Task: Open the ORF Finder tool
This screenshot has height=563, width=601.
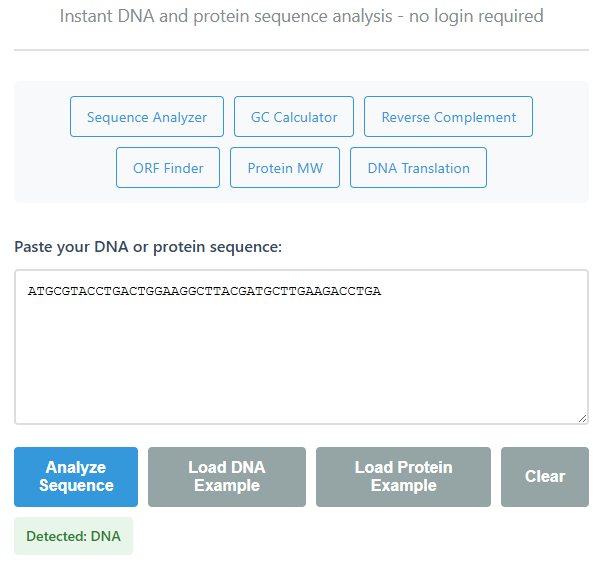Action: [x=168, y=168]
